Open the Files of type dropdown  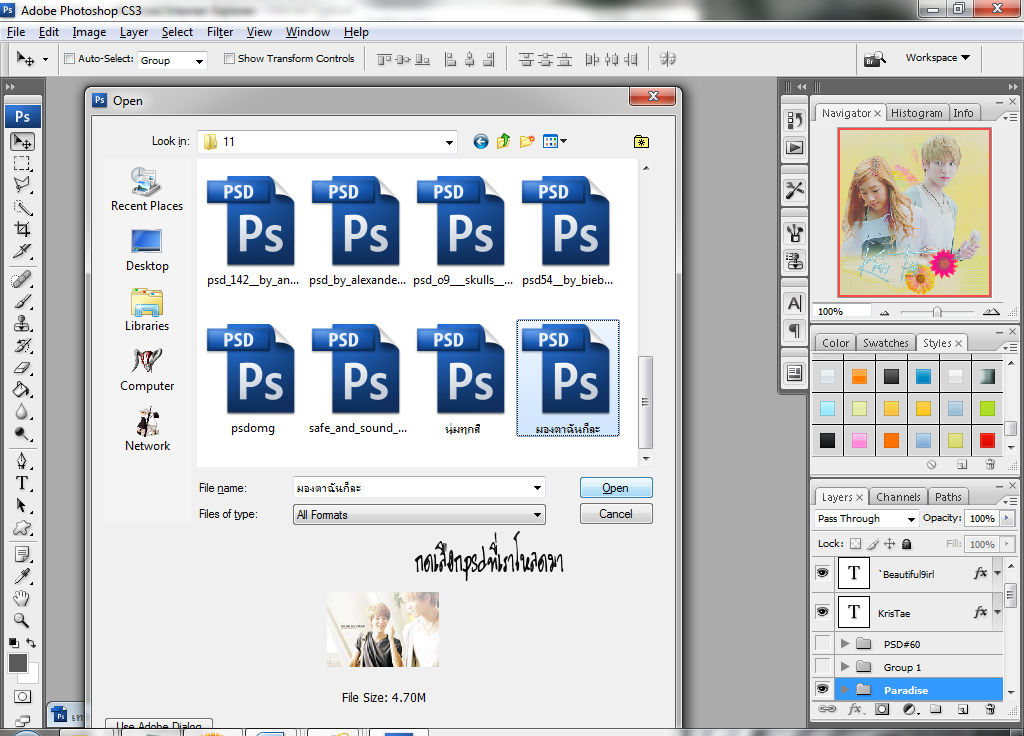(537, 515)
